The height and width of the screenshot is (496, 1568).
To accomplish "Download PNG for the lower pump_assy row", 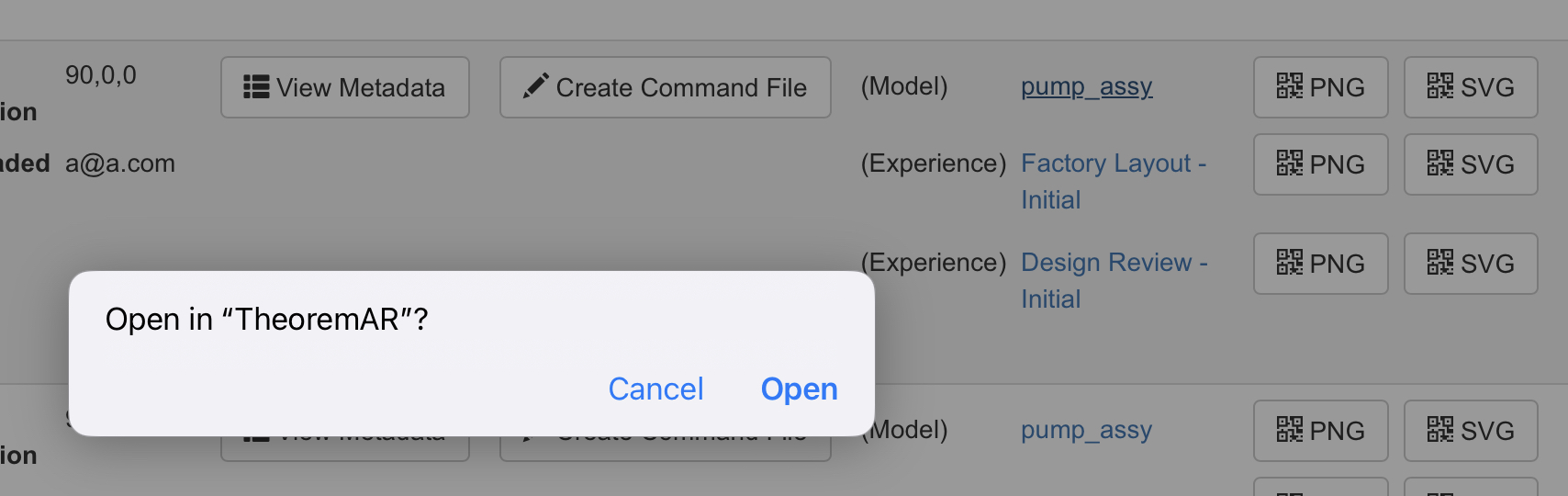I will coord(1320,430).
